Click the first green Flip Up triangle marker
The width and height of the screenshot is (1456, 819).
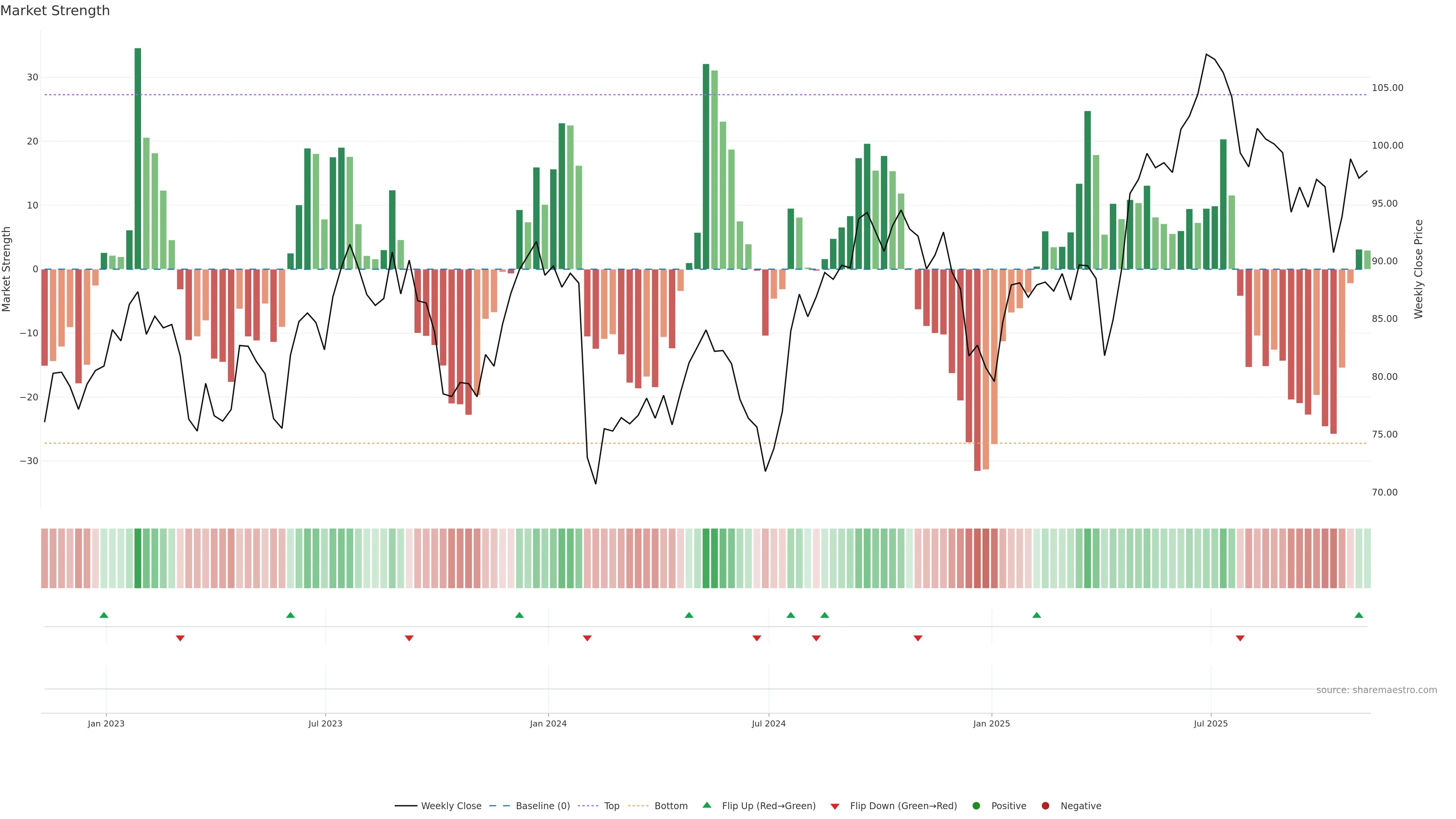click(x=104, y=615)
